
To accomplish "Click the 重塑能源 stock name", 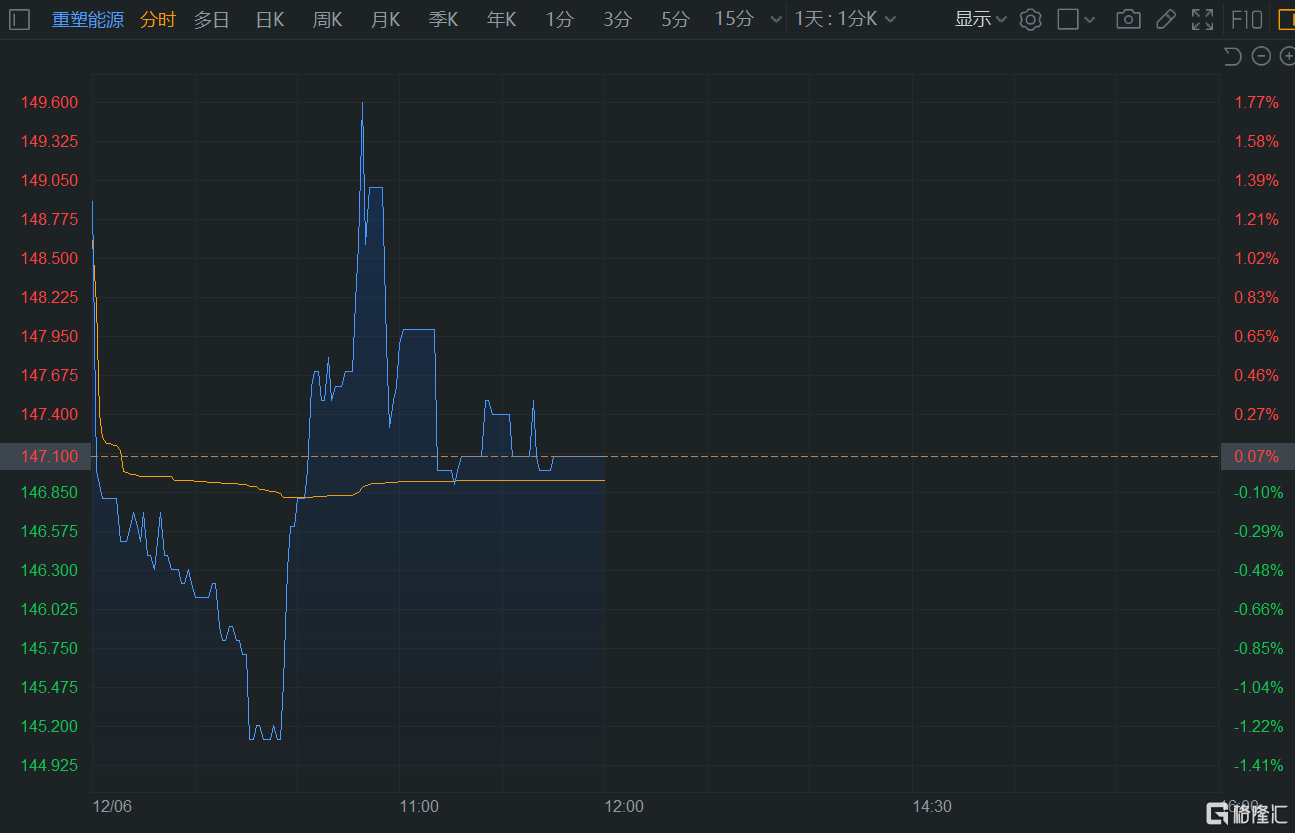I will pos(88,19).
